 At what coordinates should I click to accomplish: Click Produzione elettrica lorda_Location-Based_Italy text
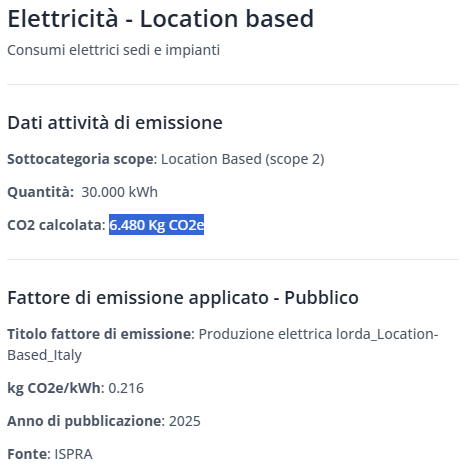223,344
